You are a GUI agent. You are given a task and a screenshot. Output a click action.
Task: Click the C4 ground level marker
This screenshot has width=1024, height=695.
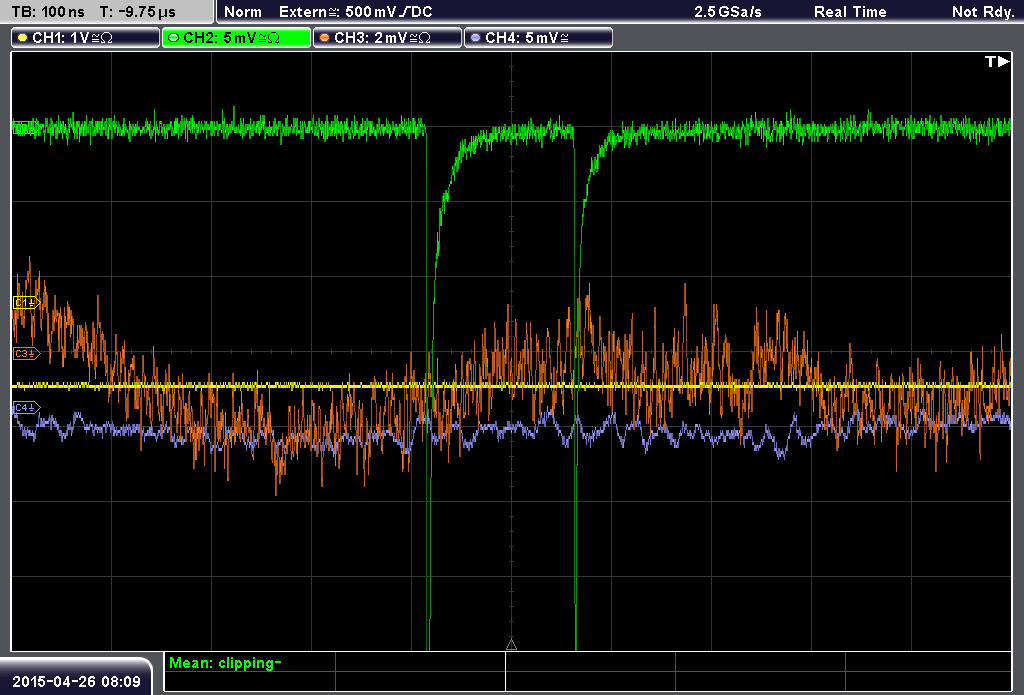pyautogui.click(x=27, y=408)
